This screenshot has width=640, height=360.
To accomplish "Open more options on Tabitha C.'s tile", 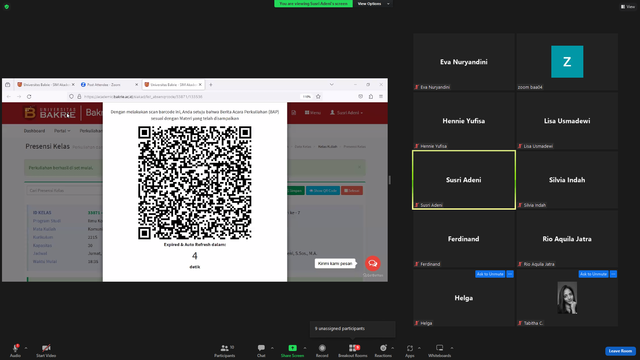I will pyautogui.click(x=613, y=274).
